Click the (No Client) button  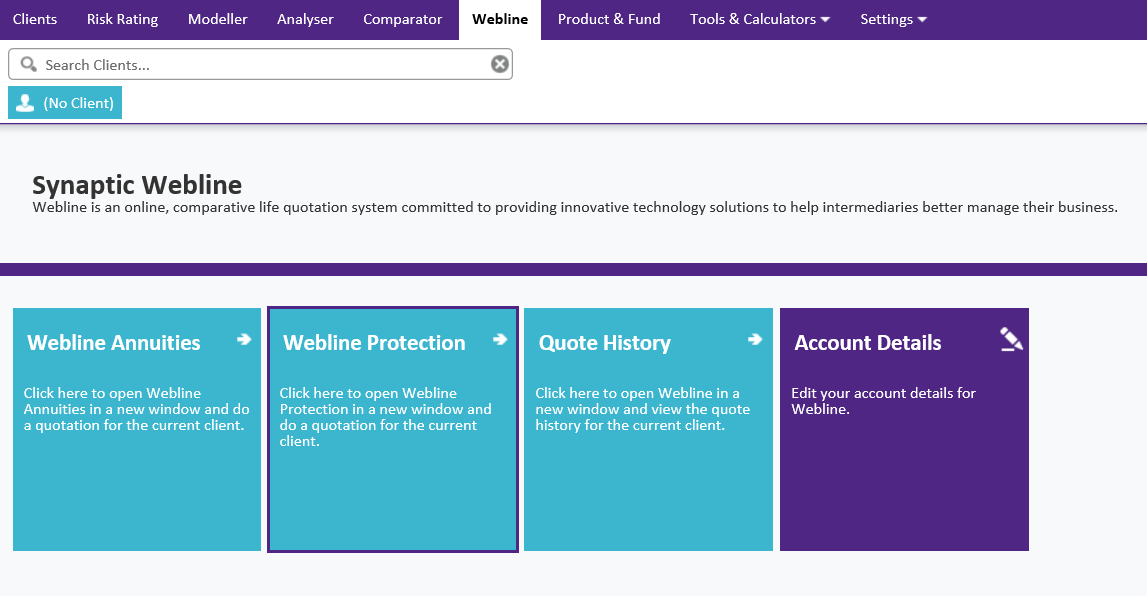point(65,102)
